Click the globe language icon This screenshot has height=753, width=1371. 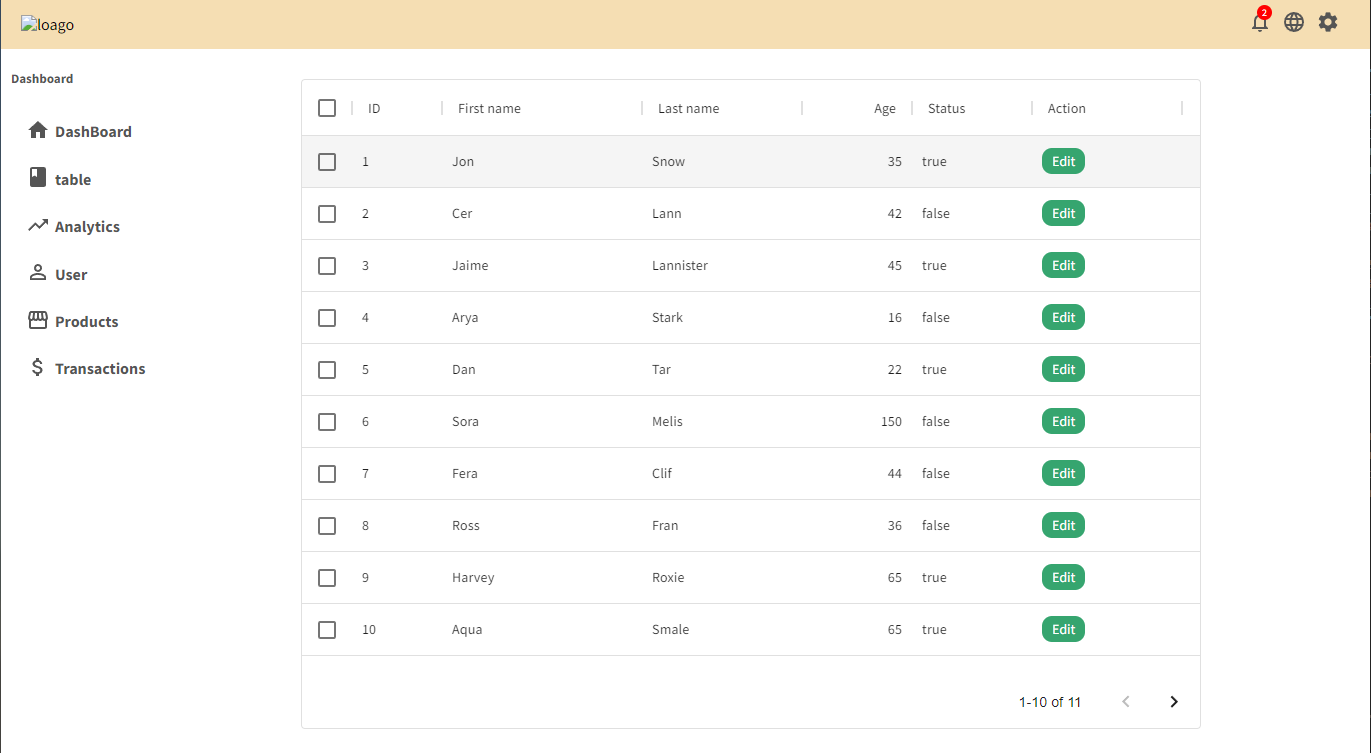1294,21
